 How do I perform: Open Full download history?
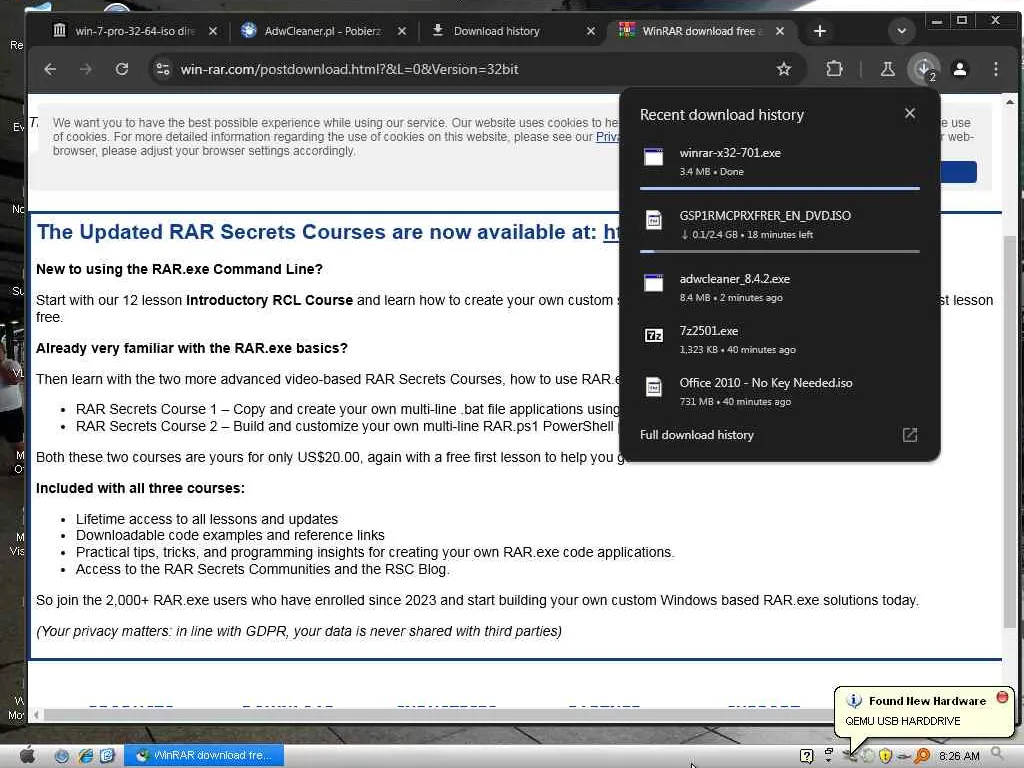(696, 435)
